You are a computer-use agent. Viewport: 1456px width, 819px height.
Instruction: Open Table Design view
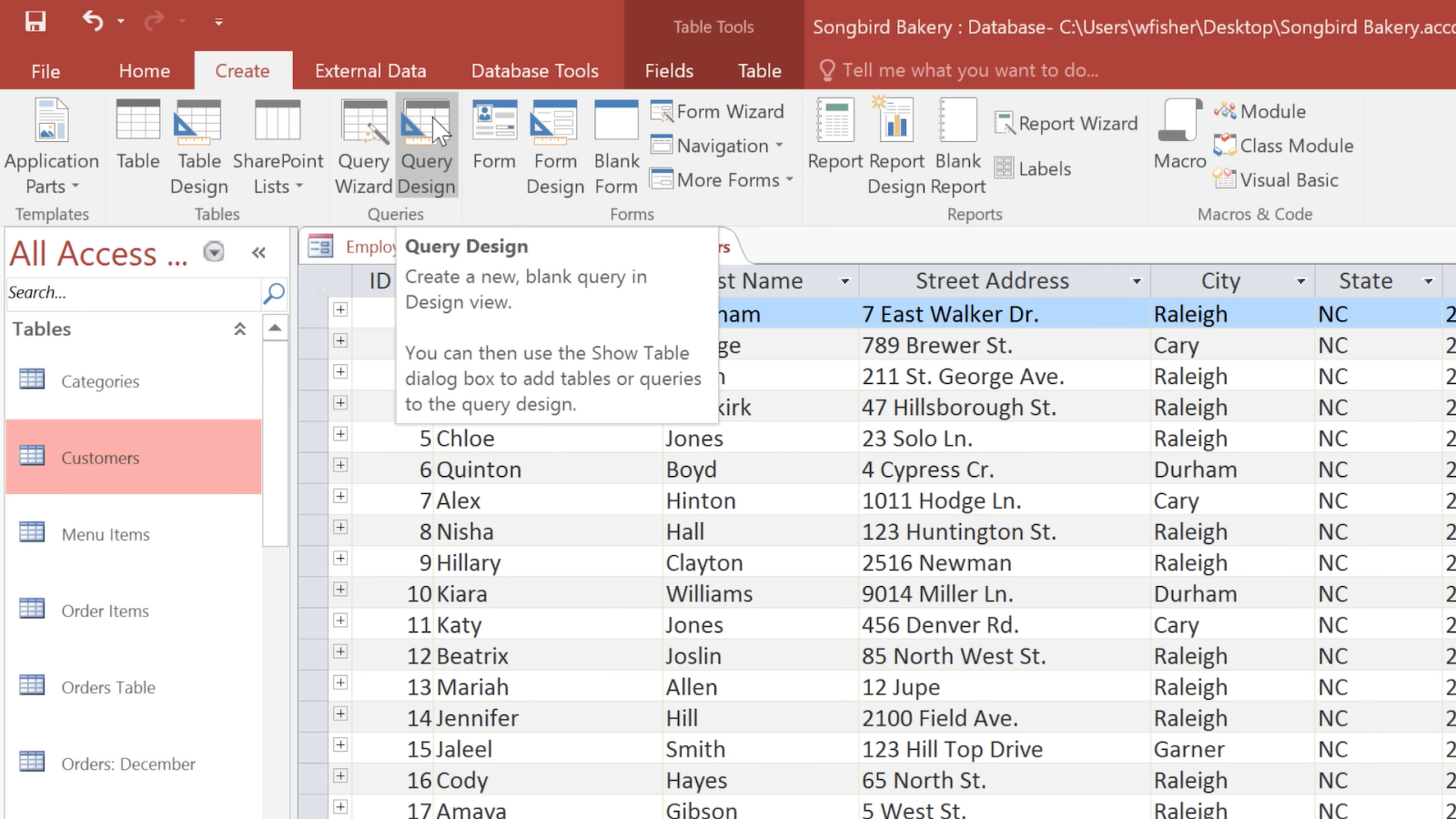pos(198,146)
